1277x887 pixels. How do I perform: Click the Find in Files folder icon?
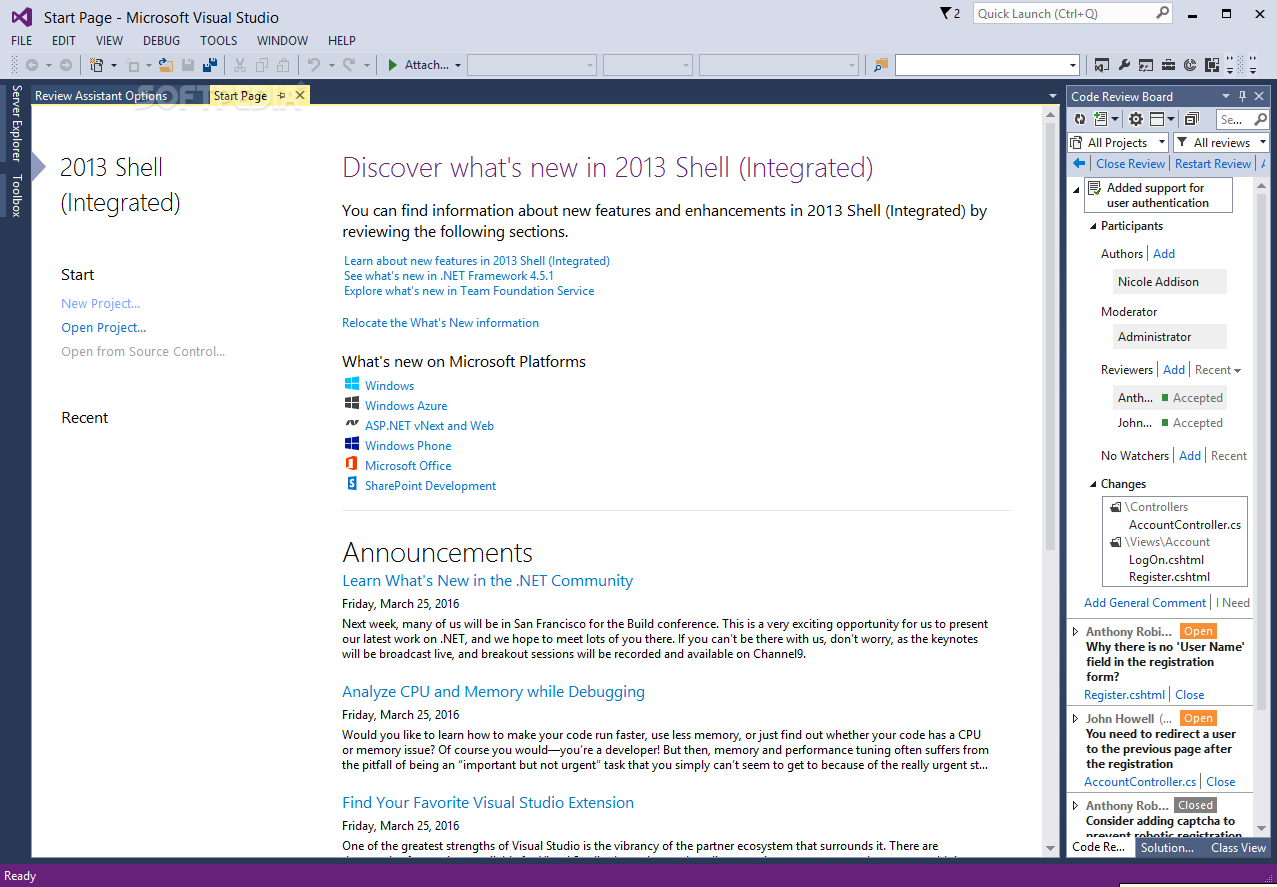[881, 65]
